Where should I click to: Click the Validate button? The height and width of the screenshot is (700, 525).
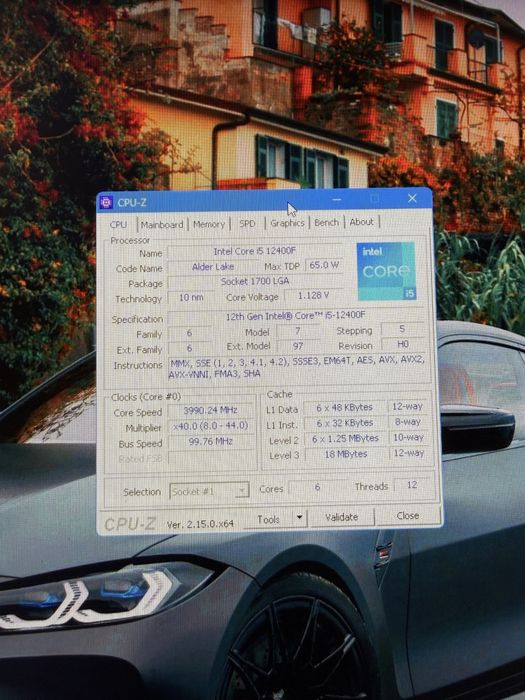(342, 517)
